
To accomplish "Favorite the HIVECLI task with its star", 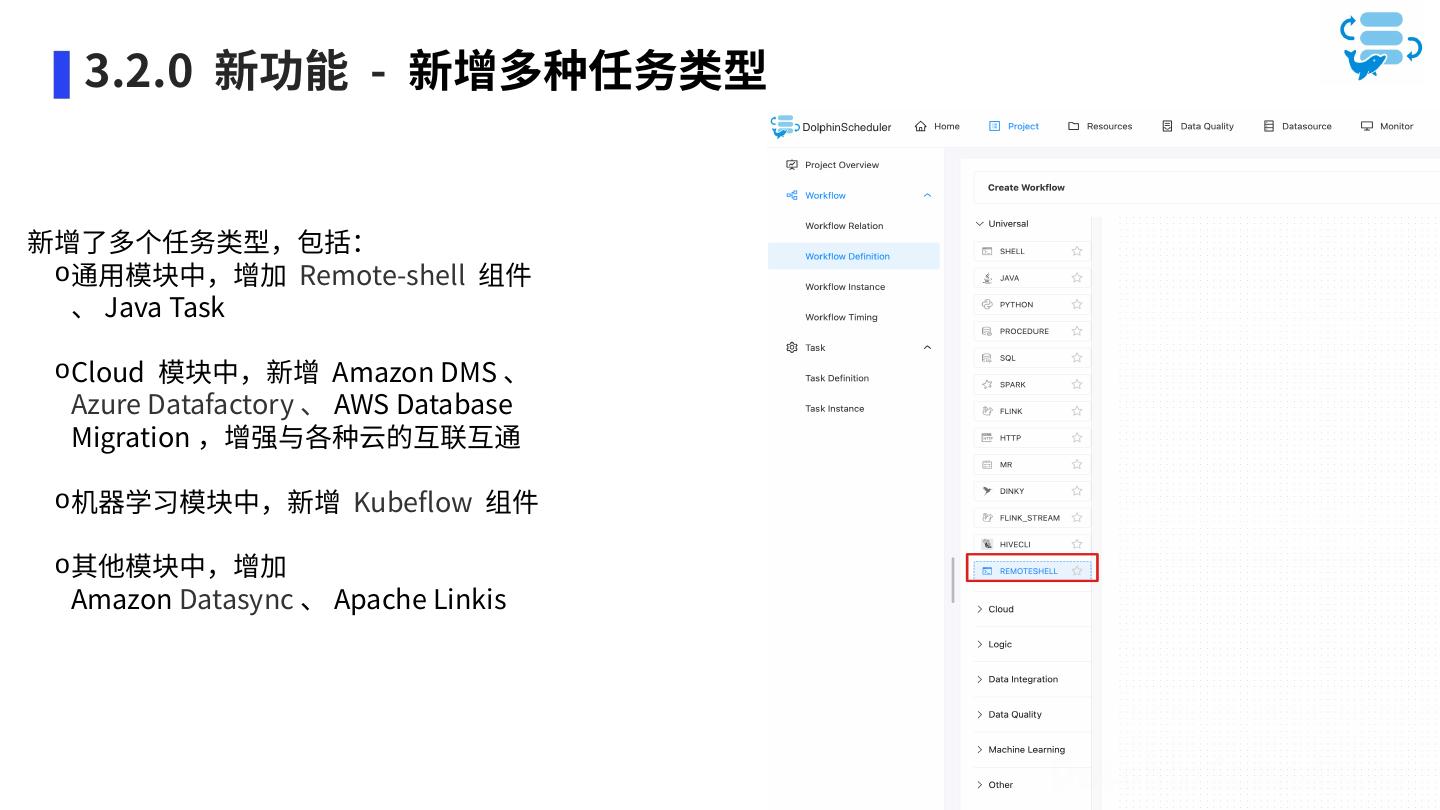I will (x=1077, y=545).
